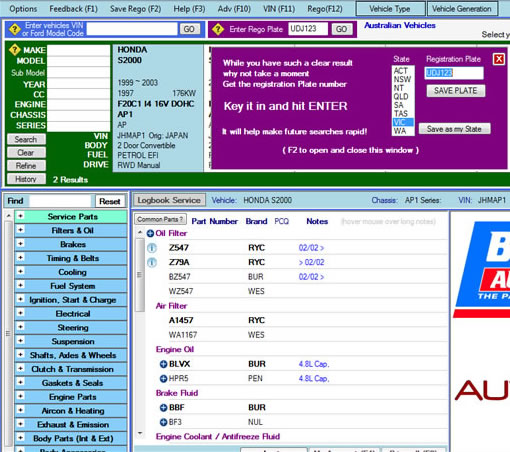
Task: Click the plus icon beside BBF brake fluid
Action: 163,408
